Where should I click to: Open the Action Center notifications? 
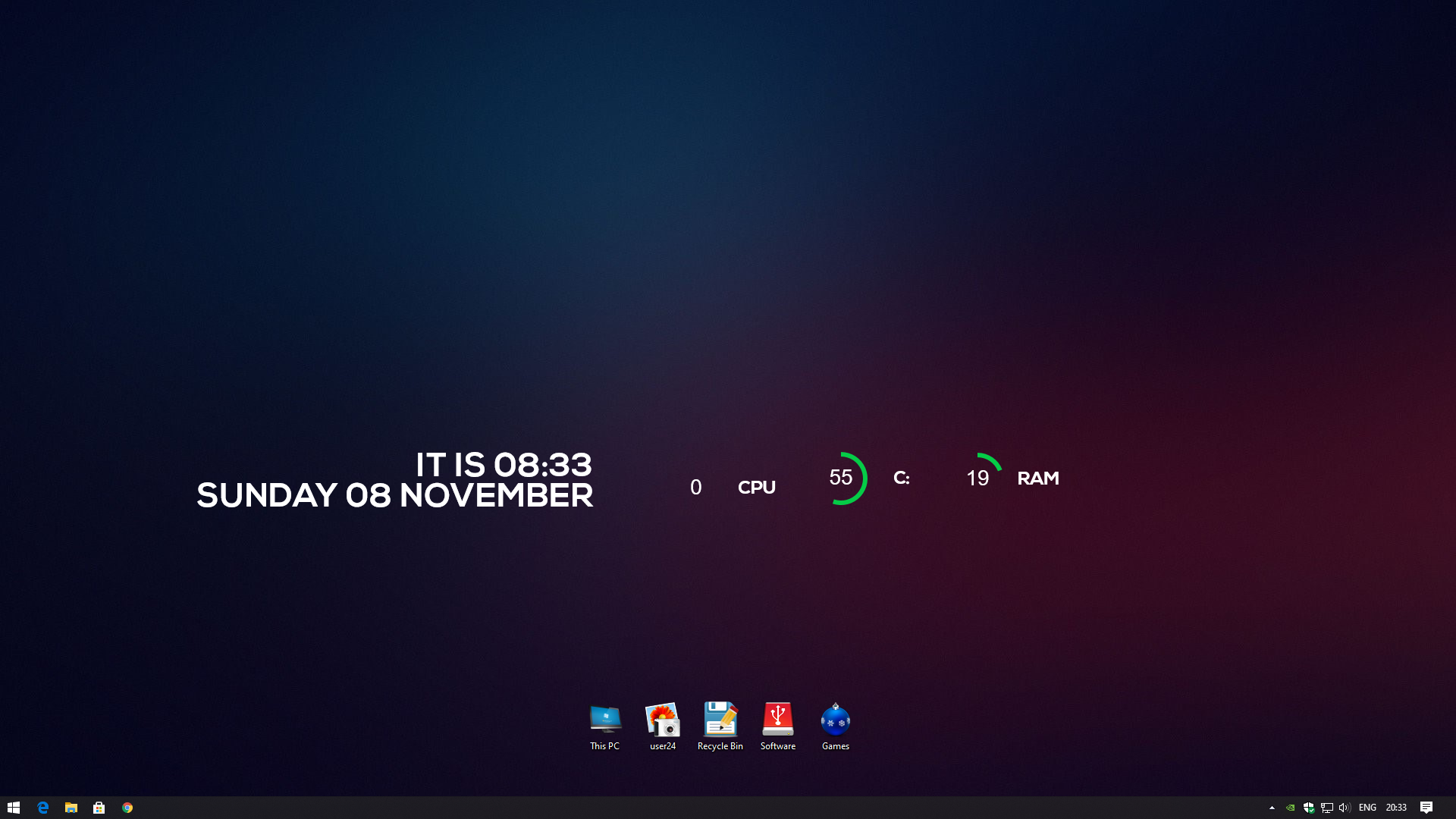click(1426, 808)
